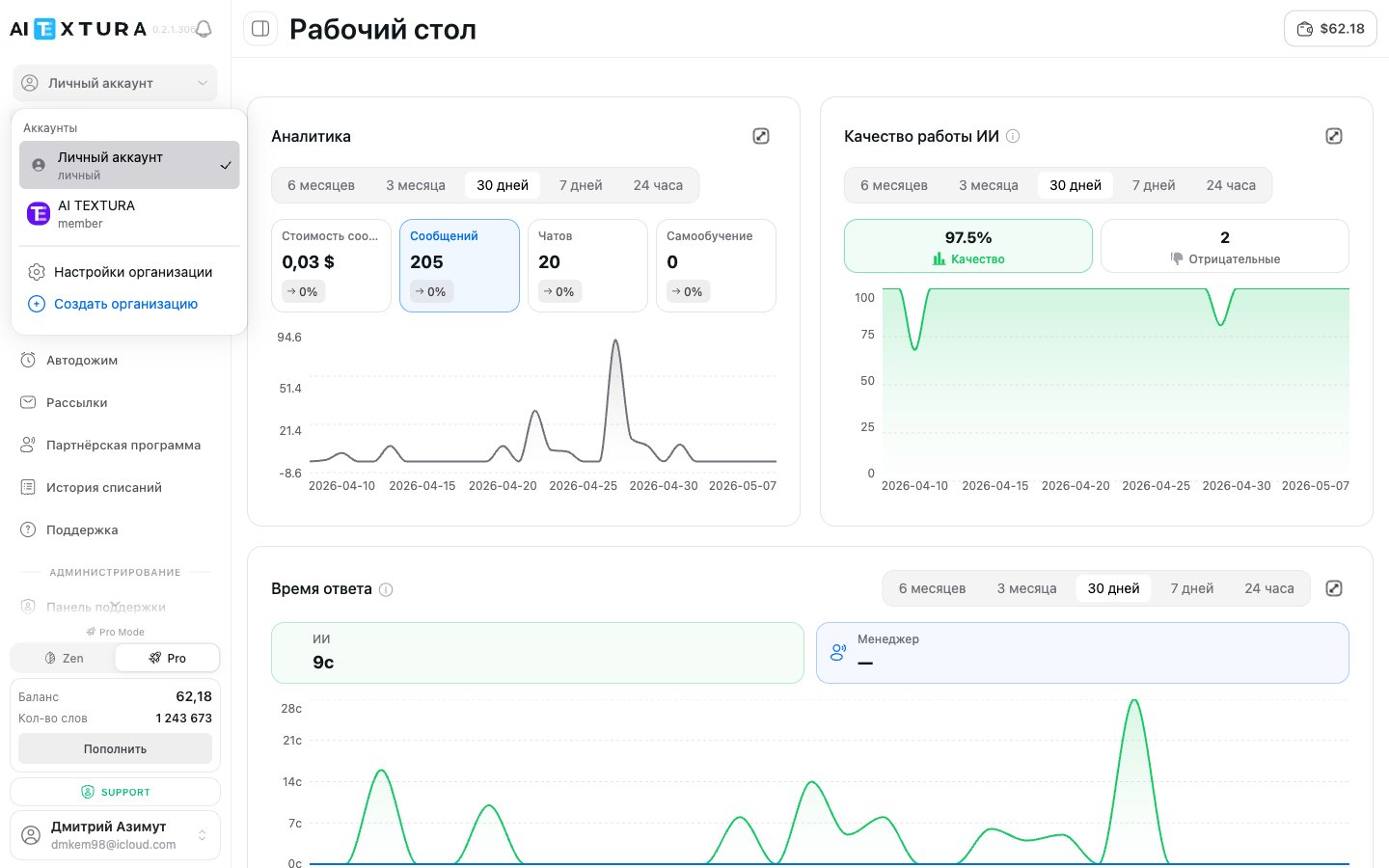Switch to Zen mode
Screen dimensions: 1389x868
pos(64,658)
